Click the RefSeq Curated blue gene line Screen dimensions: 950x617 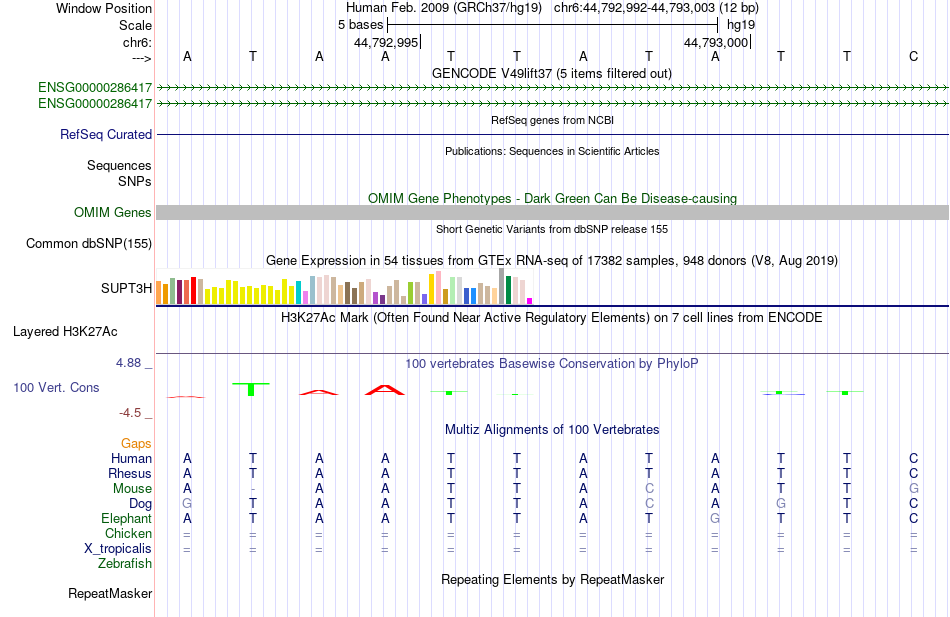[553, 135]
